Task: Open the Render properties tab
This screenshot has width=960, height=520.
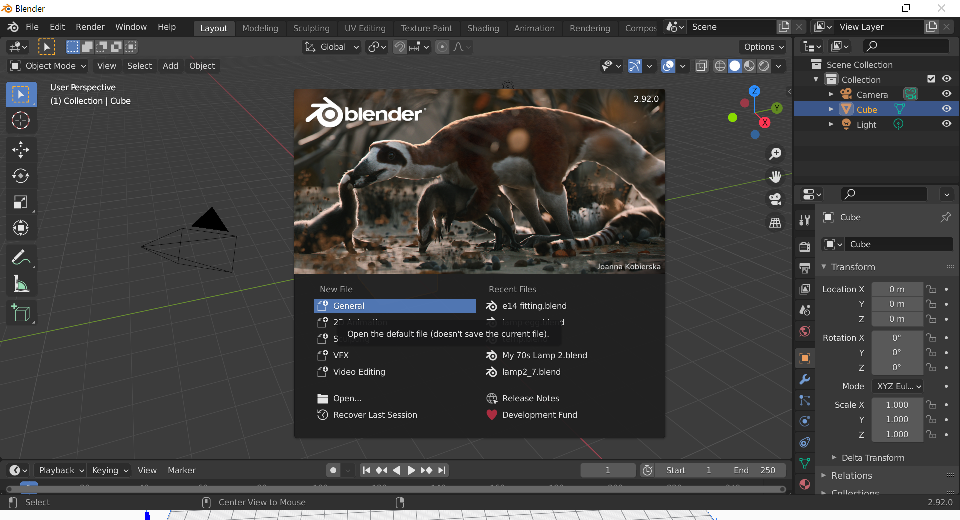Action: pyautogui.click(x=805, y=246)
